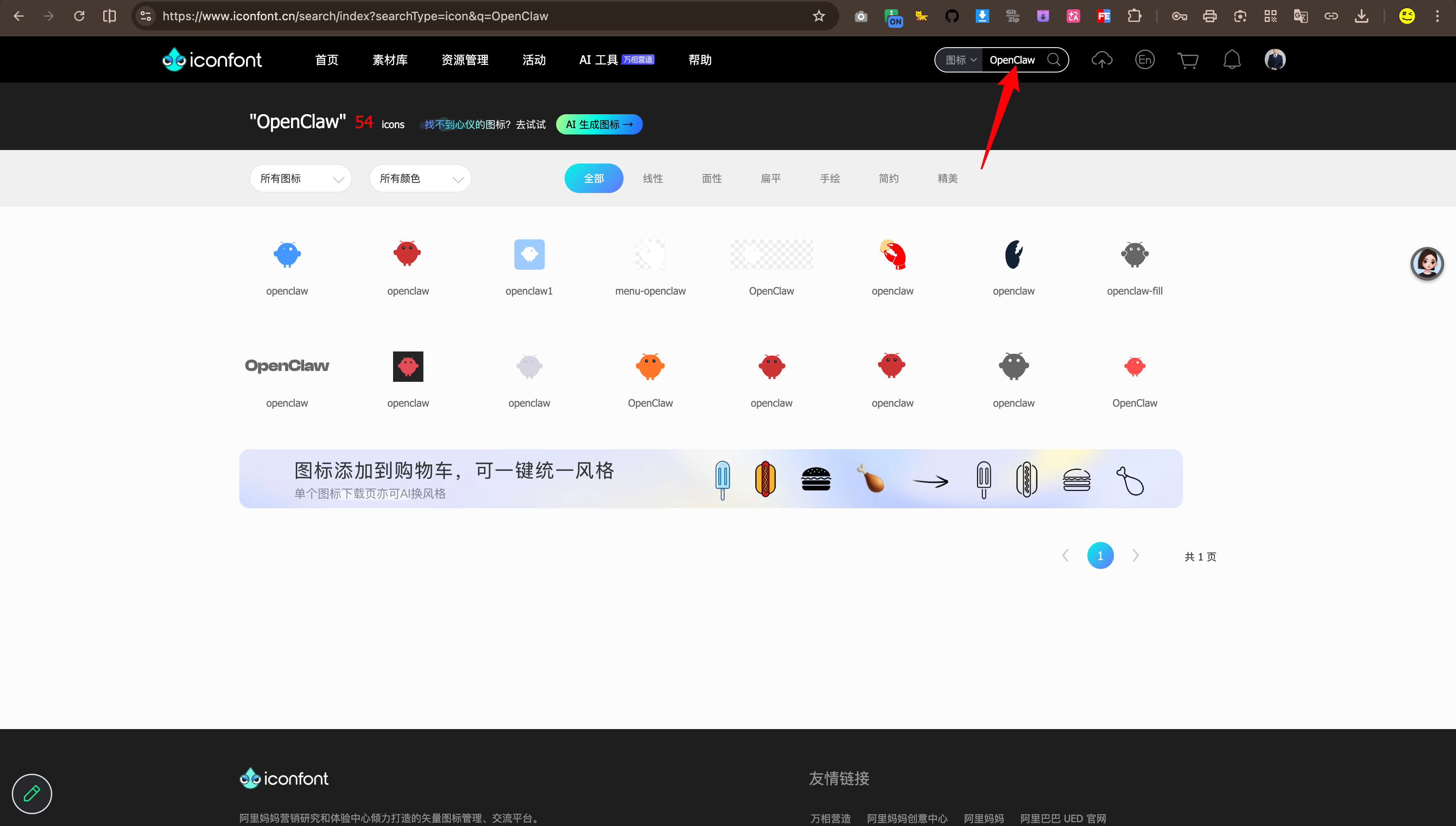Open the OpenClaw wordmark logo icon

click(x=287, y=366)
